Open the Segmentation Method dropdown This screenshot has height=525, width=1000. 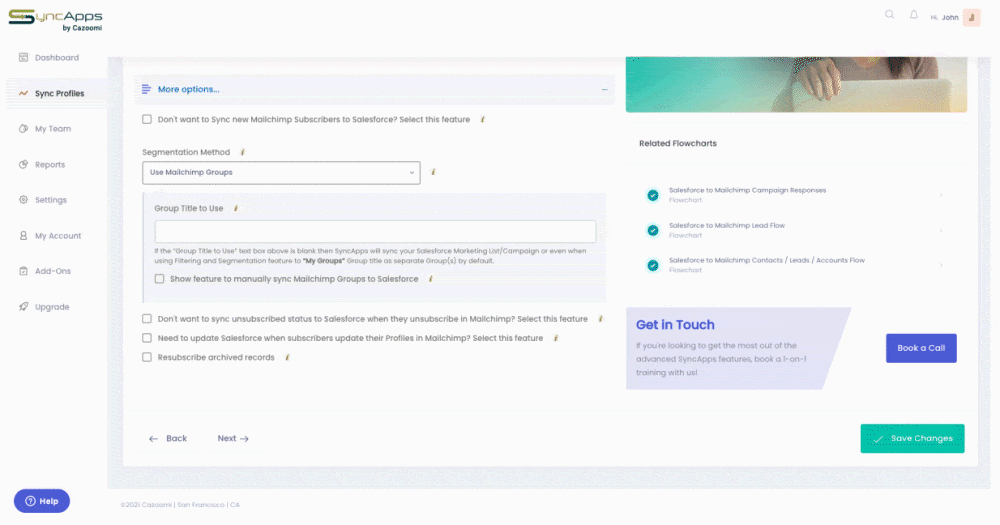tap(281, 173)
